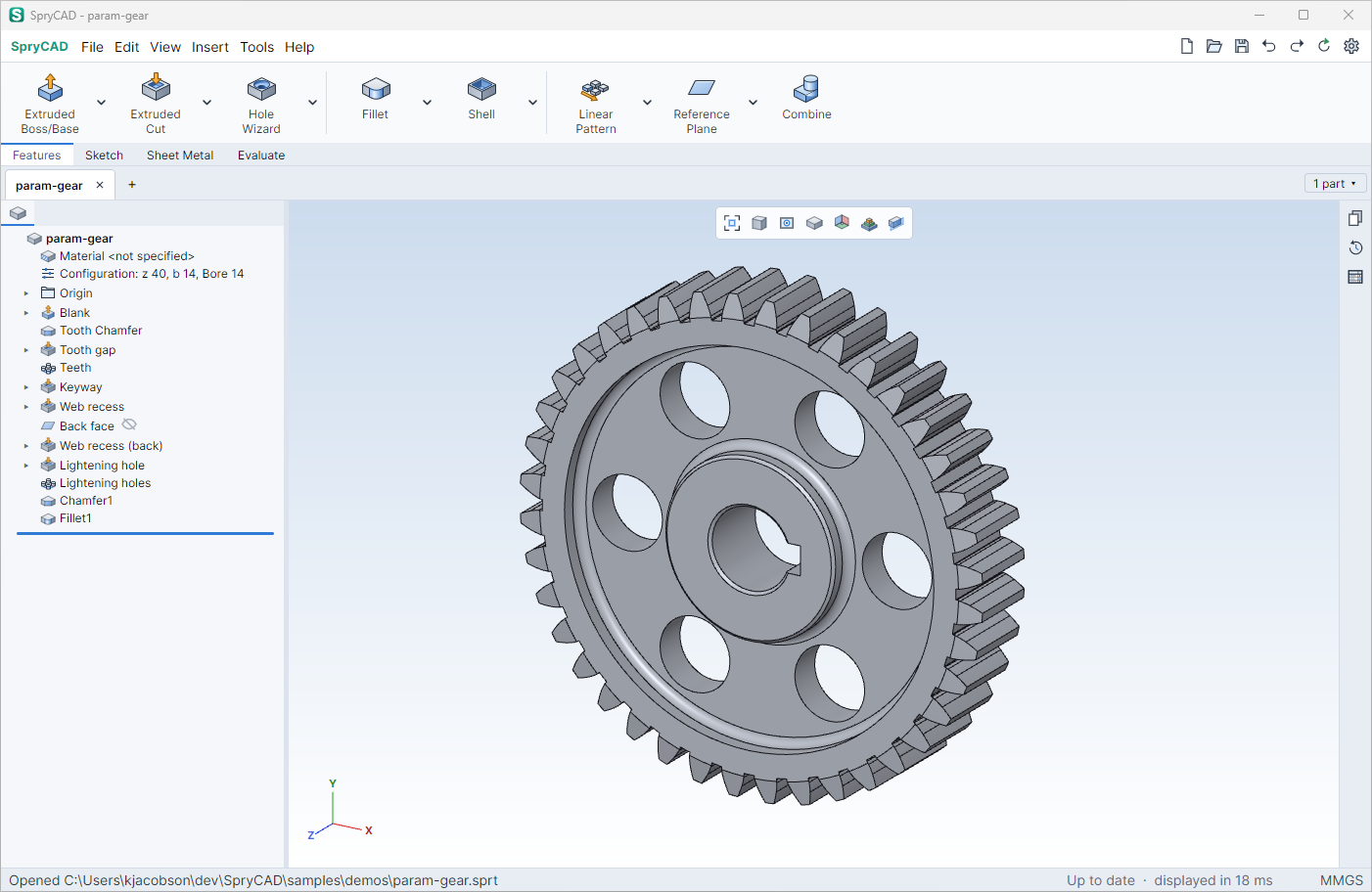1372x892 pixels.
Task: Open the history clock icon on right sidebar
Action: pyautogui.click(x=1355, y=247)
